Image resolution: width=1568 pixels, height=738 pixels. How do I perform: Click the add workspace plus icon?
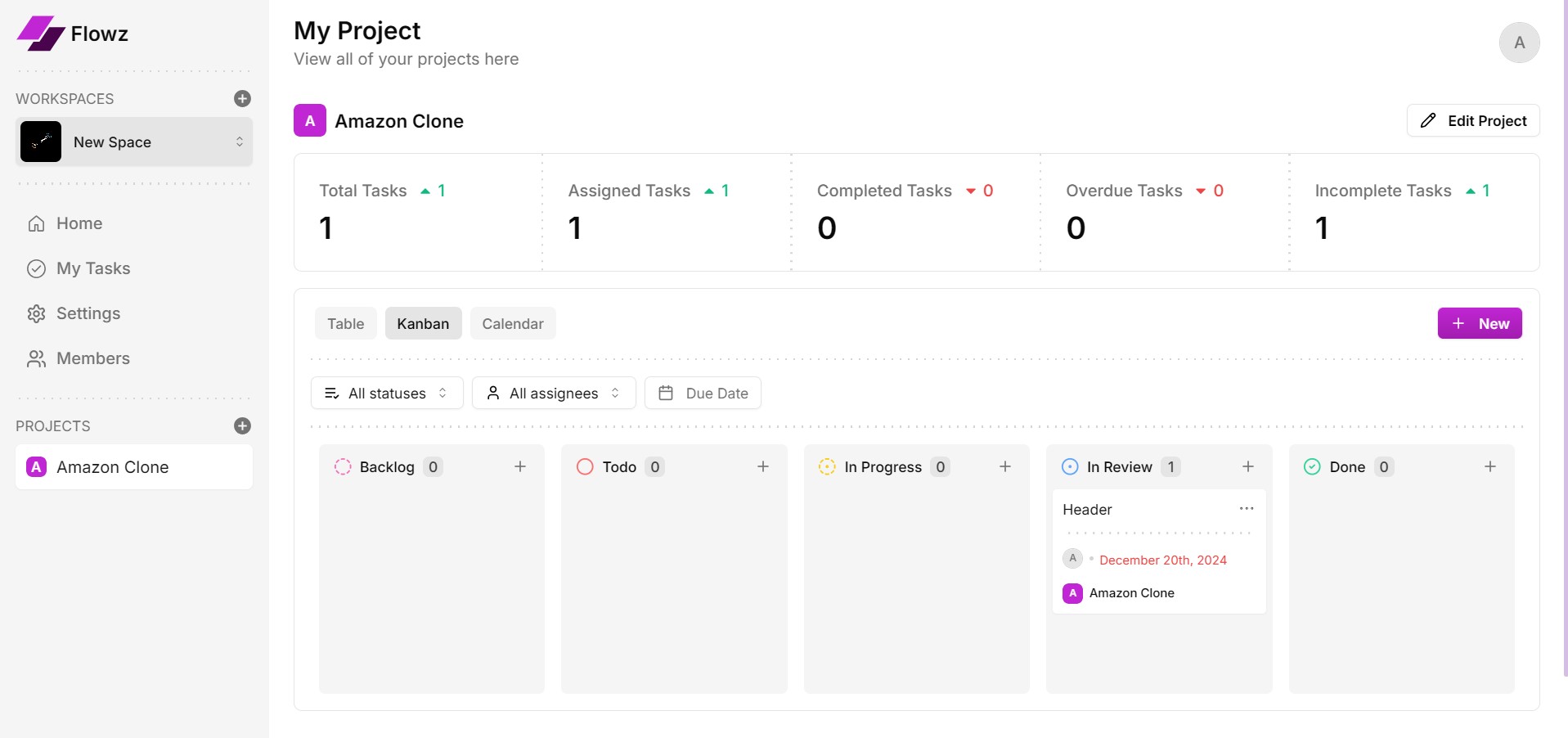click(242, 98)
